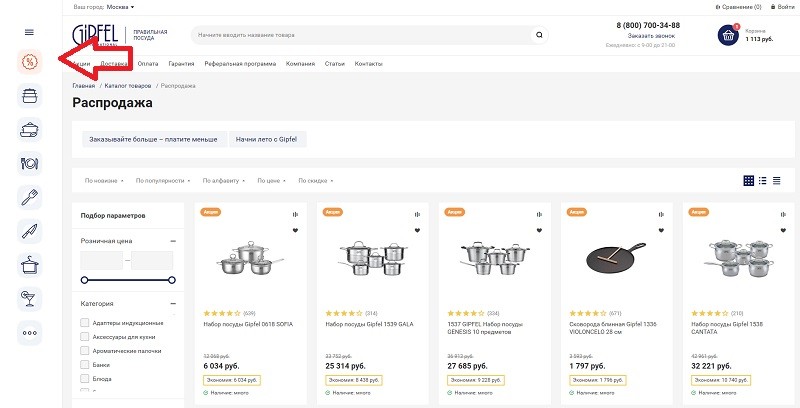This screenshot has width=800, height=408.
Task: Tick the Аксессуары для кухни checkbox
Action: tap(84, 337)
